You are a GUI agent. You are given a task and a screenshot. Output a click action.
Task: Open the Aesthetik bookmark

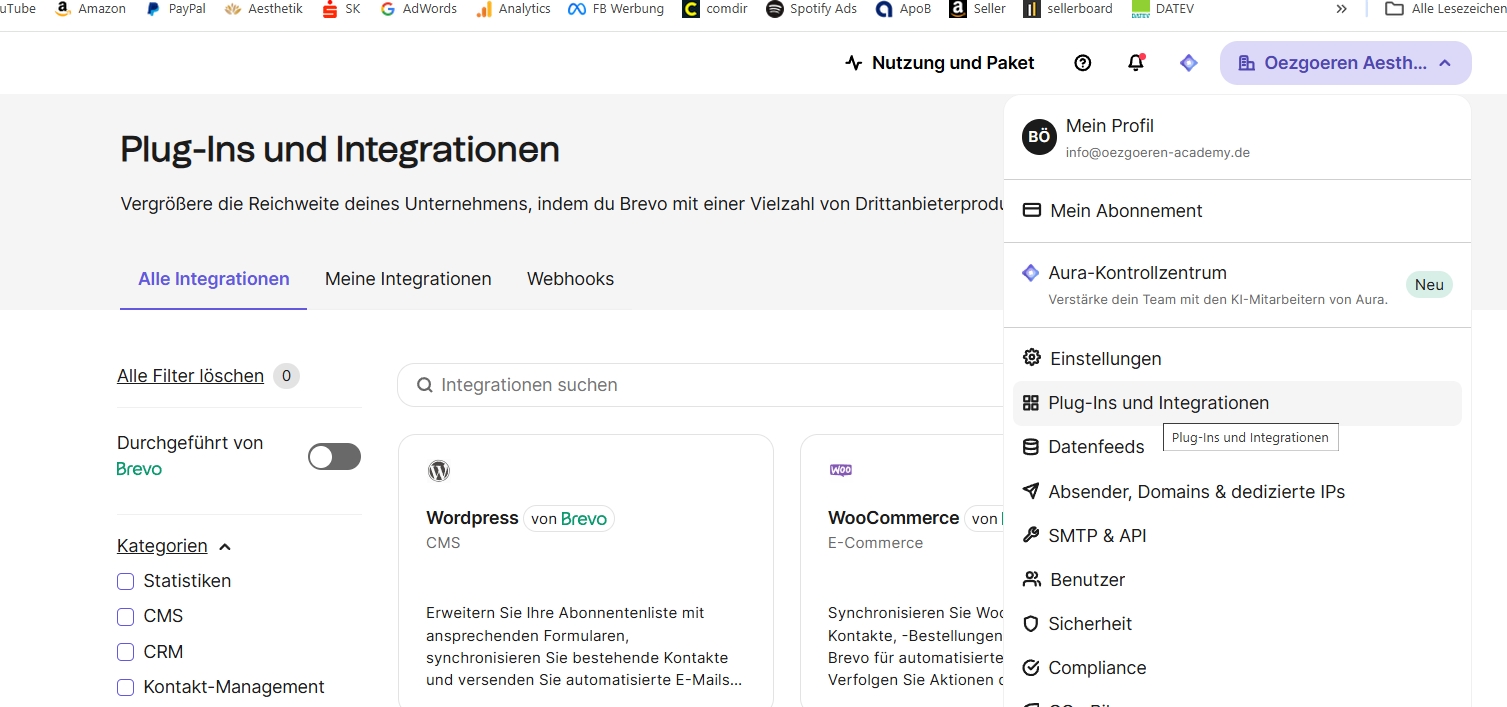[x=263, y=9]
